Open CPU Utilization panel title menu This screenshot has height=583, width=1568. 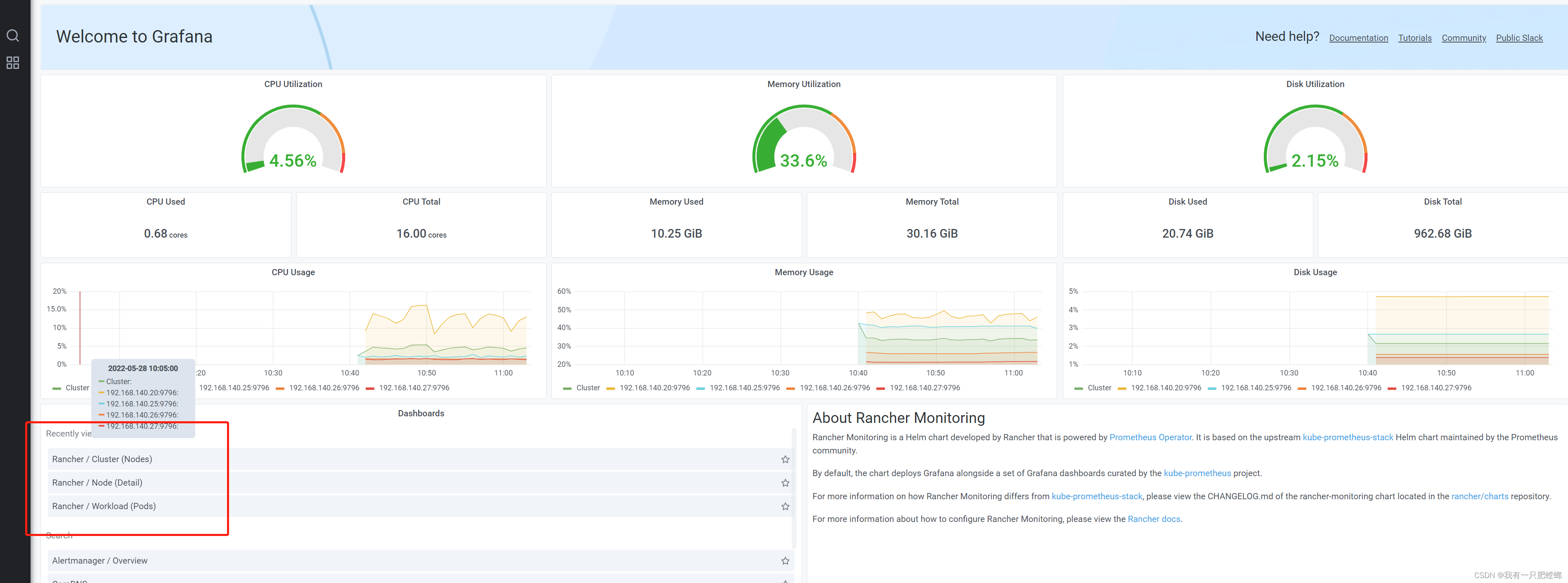[x=293, y=84]
